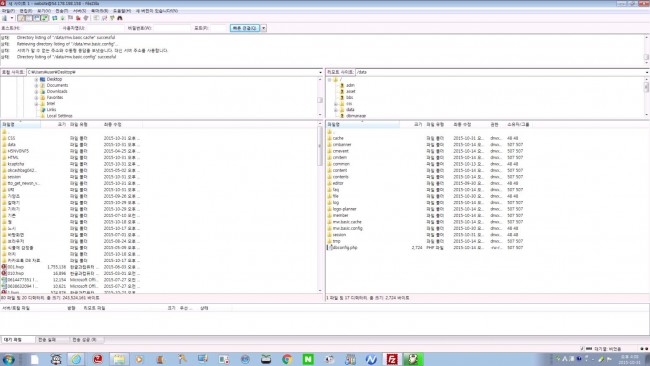Open the Site Manager toolbar icon
This screenshot has height=366, width=650.
[5, 18]
